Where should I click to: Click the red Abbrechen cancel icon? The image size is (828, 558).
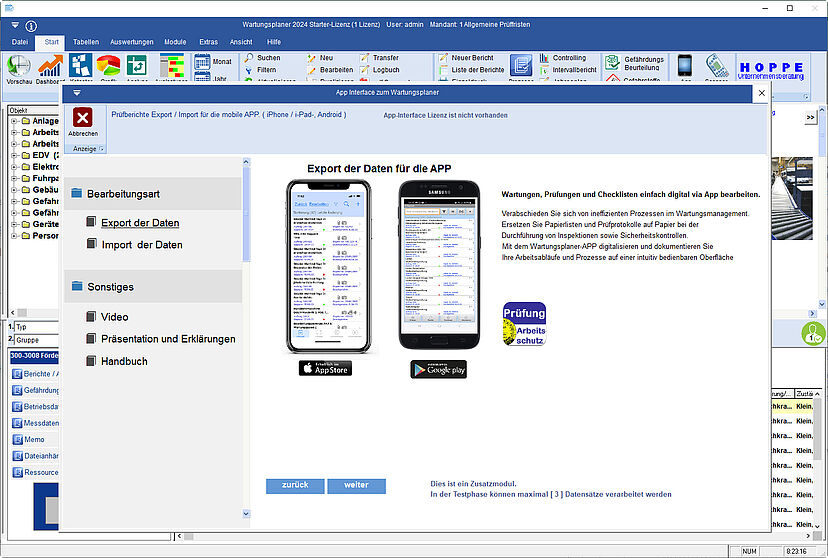coord(83,119)
